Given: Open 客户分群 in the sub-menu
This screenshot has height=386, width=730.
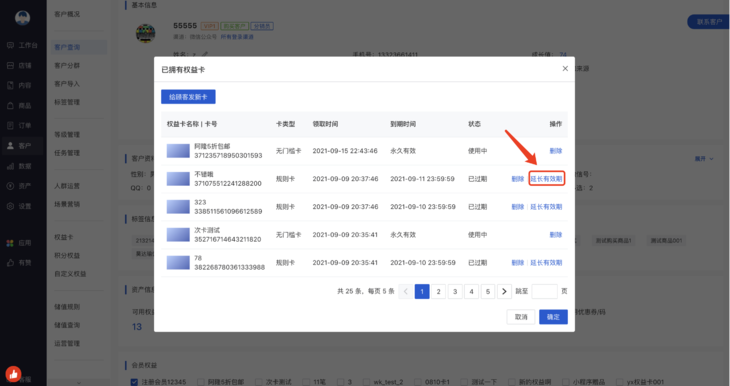Looking at the screenshot, I should [67, 66].
